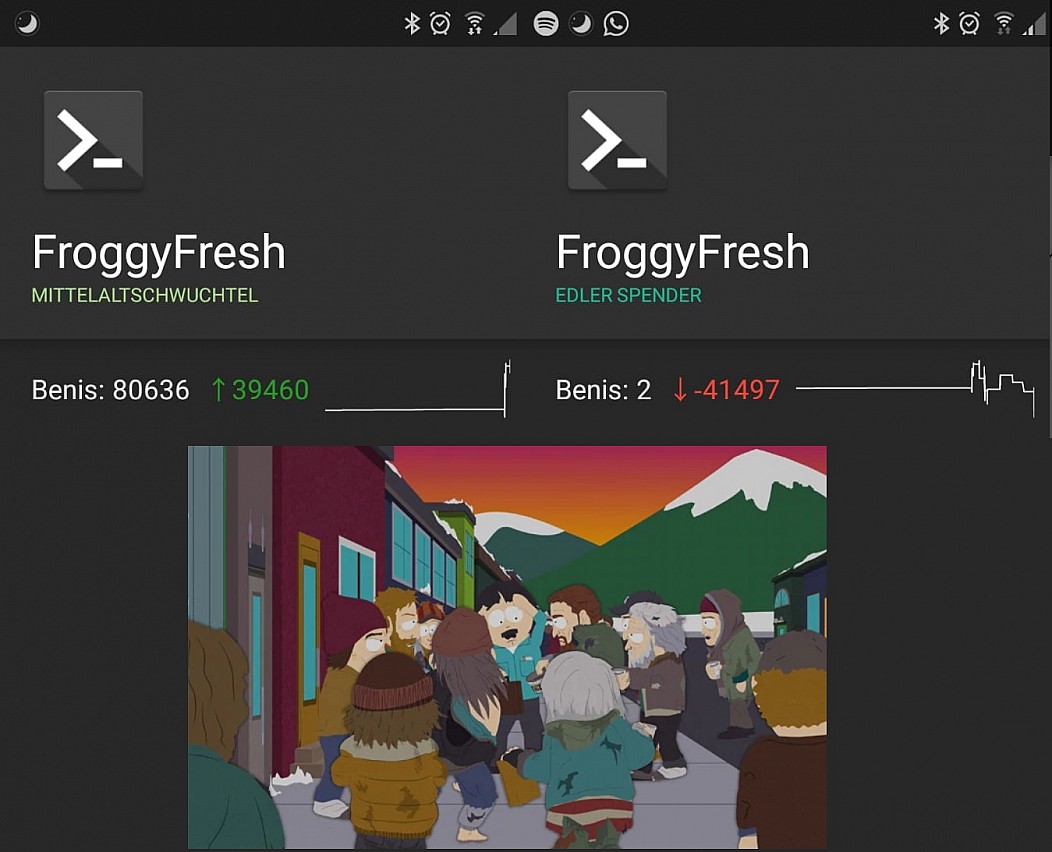
Task: Click the Benis 80636 score graph
Action: click(x=418, y=389)
